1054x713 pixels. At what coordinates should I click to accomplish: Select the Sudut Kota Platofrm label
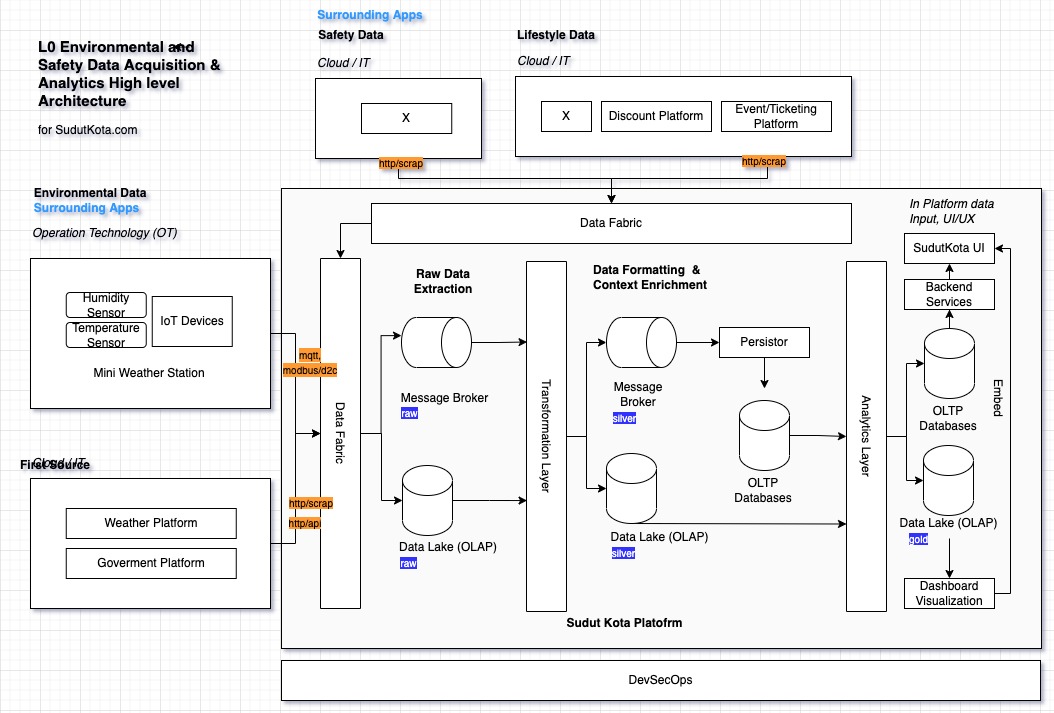tap(624, 623)
